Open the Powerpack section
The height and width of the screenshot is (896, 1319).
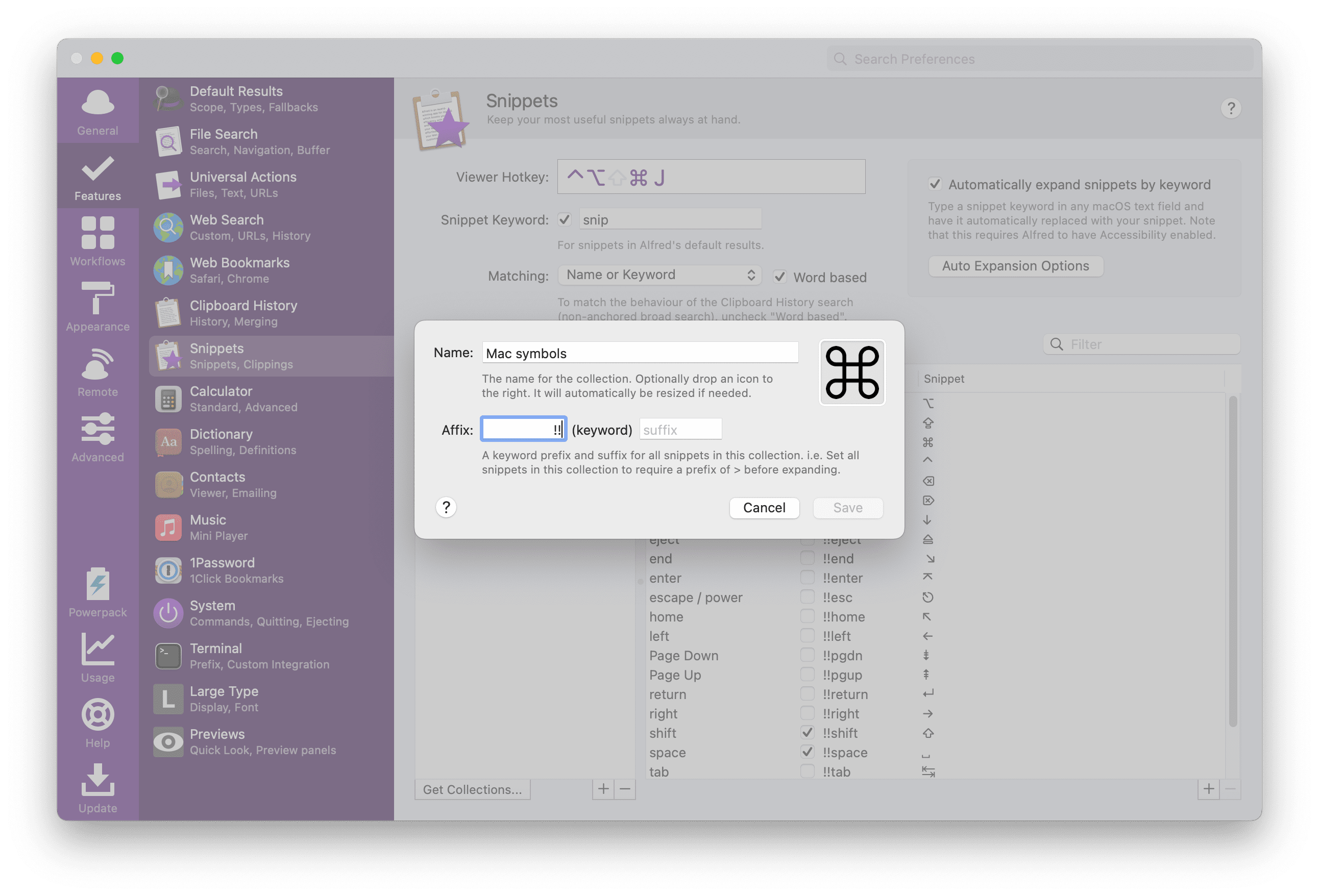(97, 592)
